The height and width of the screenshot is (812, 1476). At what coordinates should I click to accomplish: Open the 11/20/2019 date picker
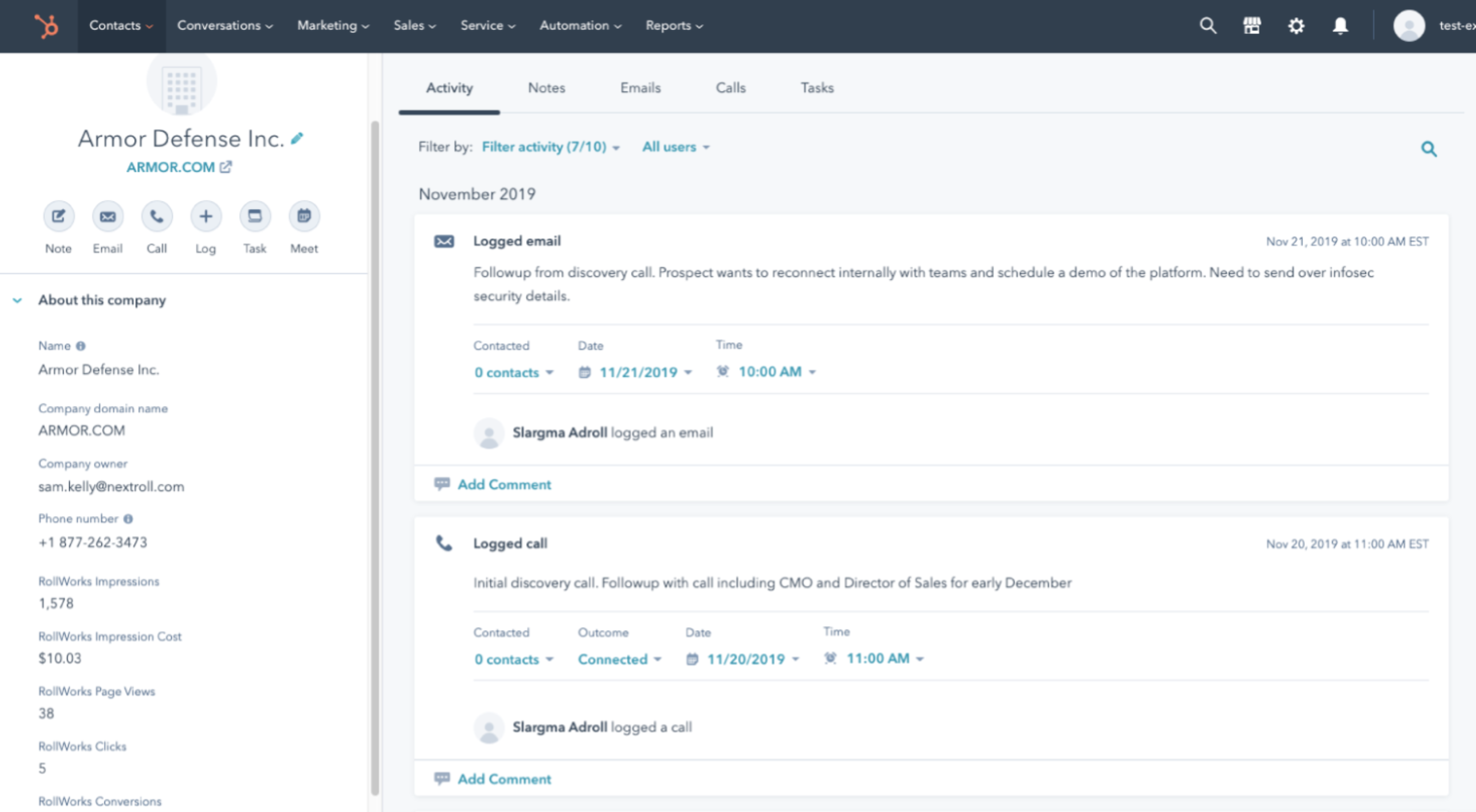coord(743,659)
